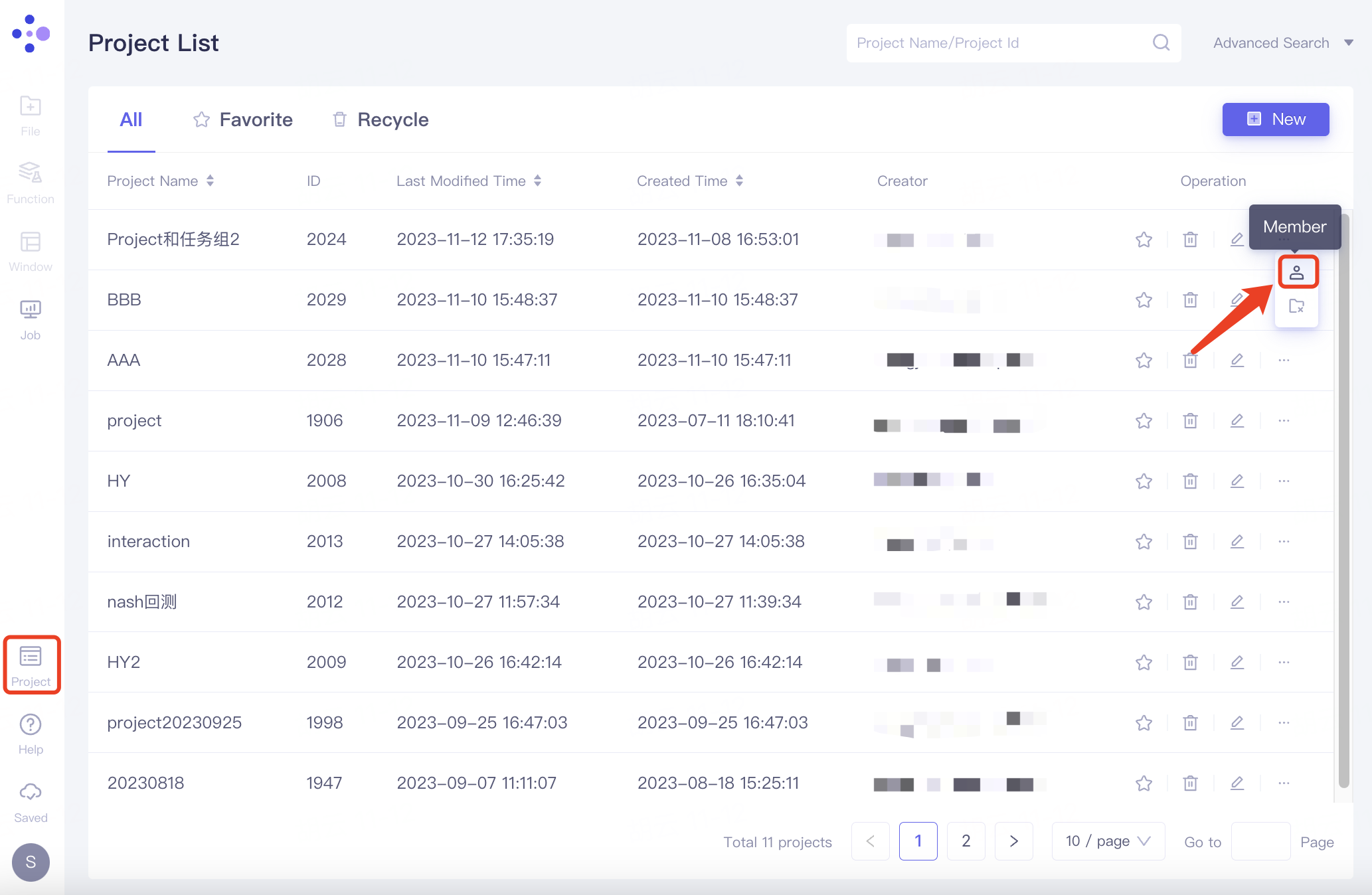The image size is (1372, 895).
Task: Delete the HY project via trash icon
Action: point(1190,481)
